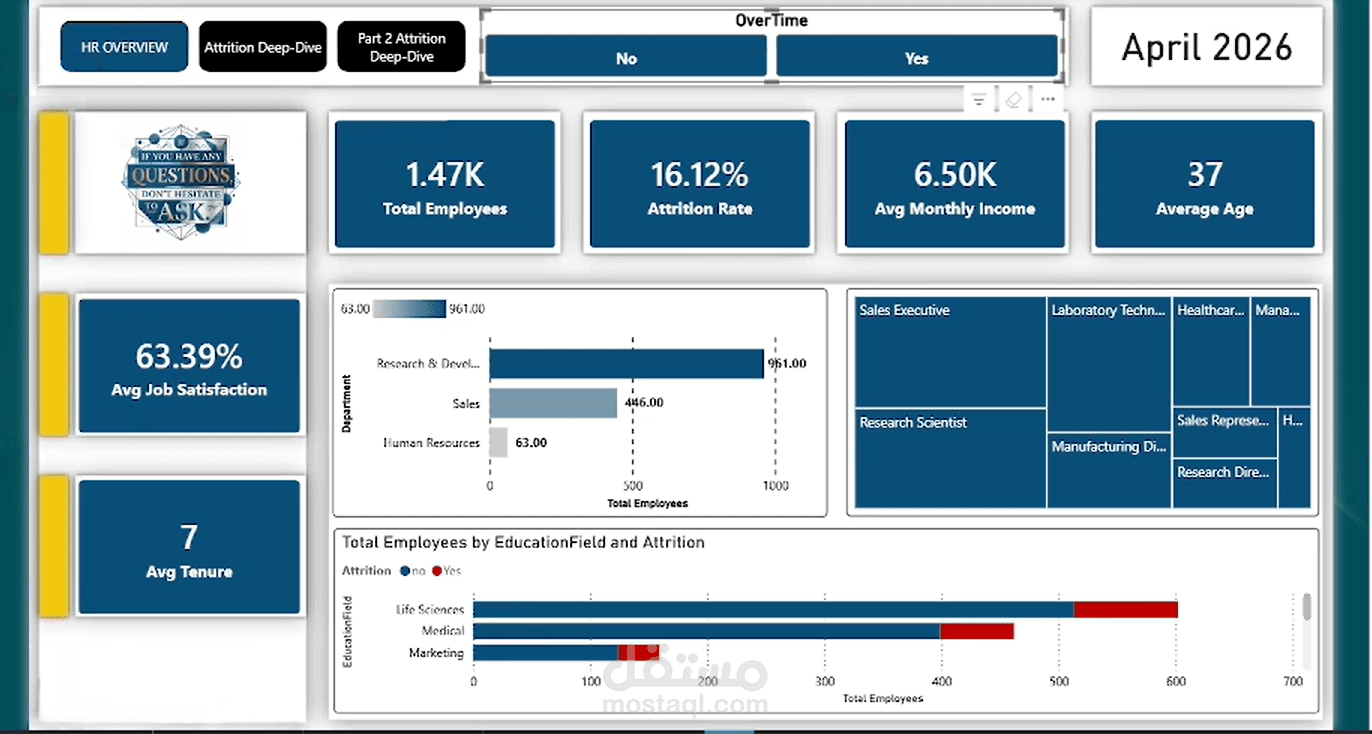Click the '961.00' bar data label
This screenshot has height=734, width=1372.
click(x=787, y=364)
